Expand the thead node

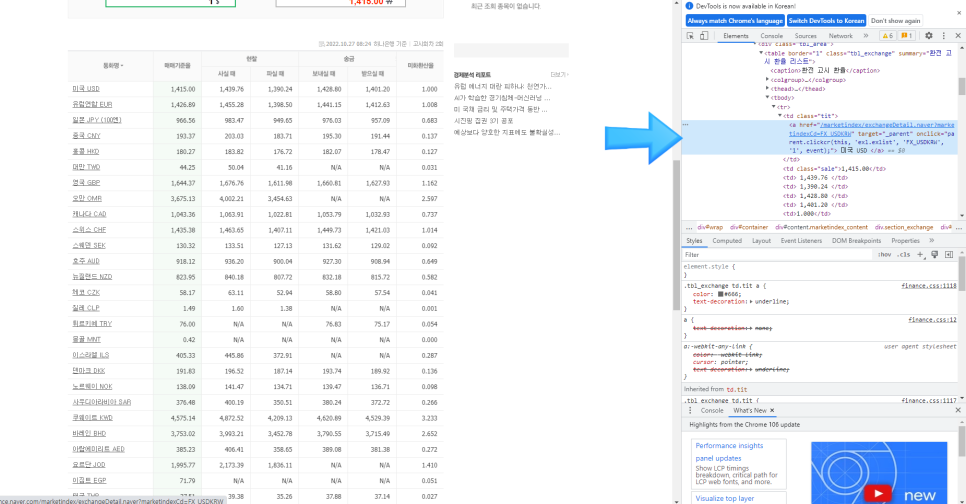(767, 89)
